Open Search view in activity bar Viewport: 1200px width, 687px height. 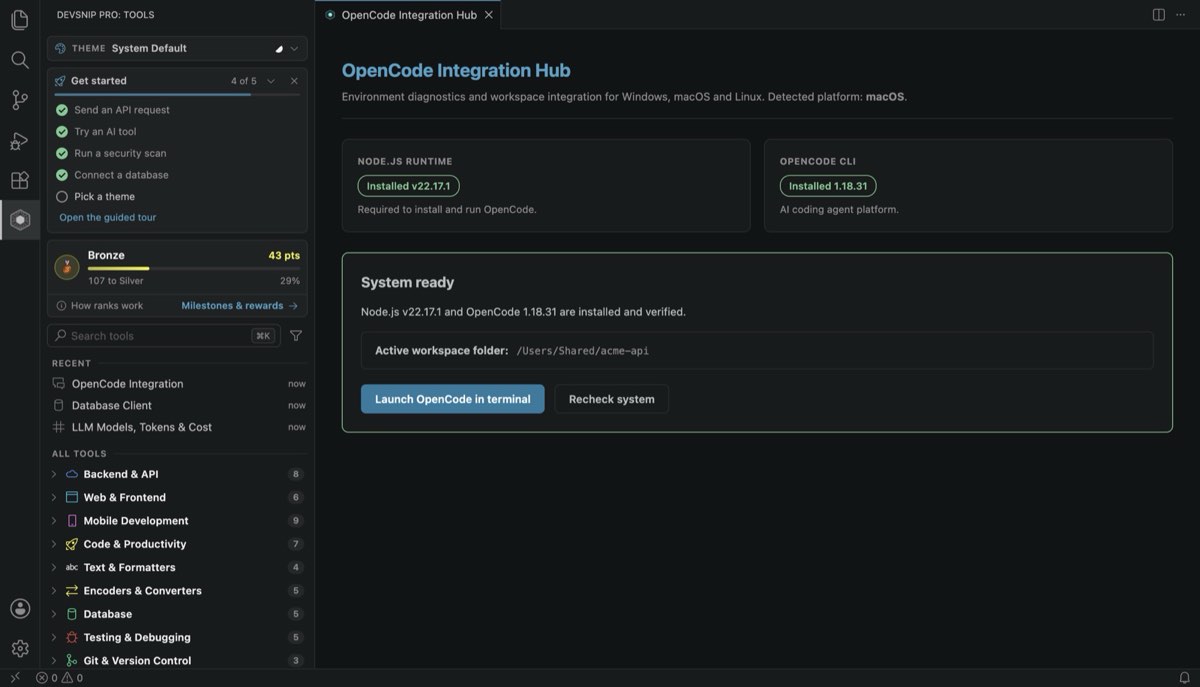click(x=20, y=60)
